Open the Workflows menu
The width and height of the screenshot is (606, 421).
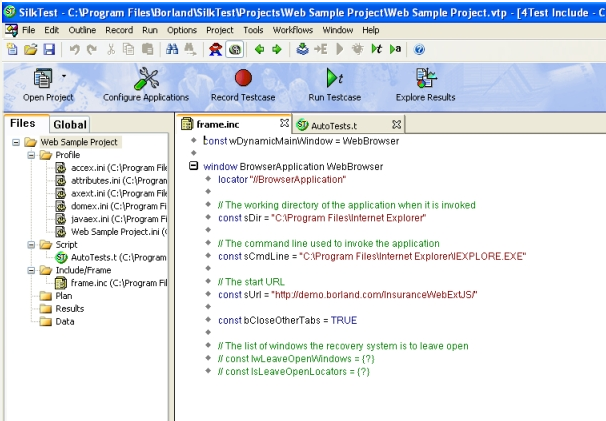293,30
